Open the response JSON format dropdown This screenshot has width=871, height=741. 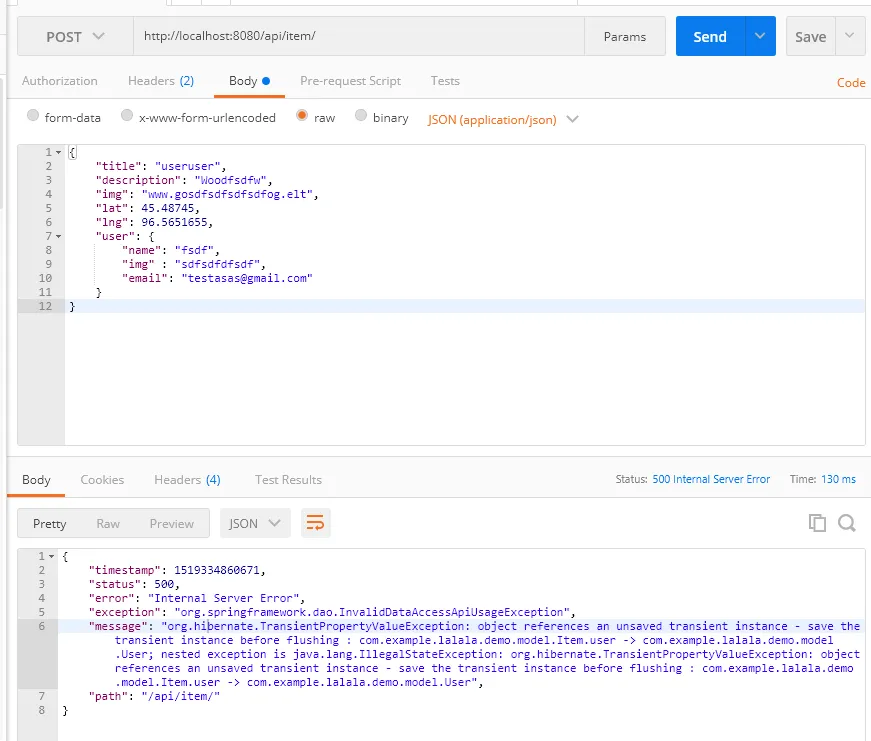point(255,523)
